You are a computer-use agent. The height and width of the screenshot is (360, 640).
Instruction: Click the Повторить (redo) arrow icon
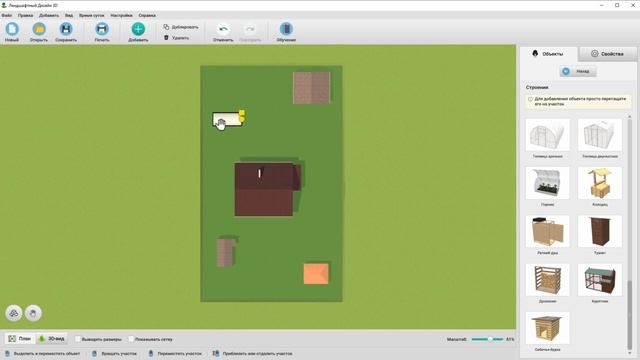pos(250,29)
